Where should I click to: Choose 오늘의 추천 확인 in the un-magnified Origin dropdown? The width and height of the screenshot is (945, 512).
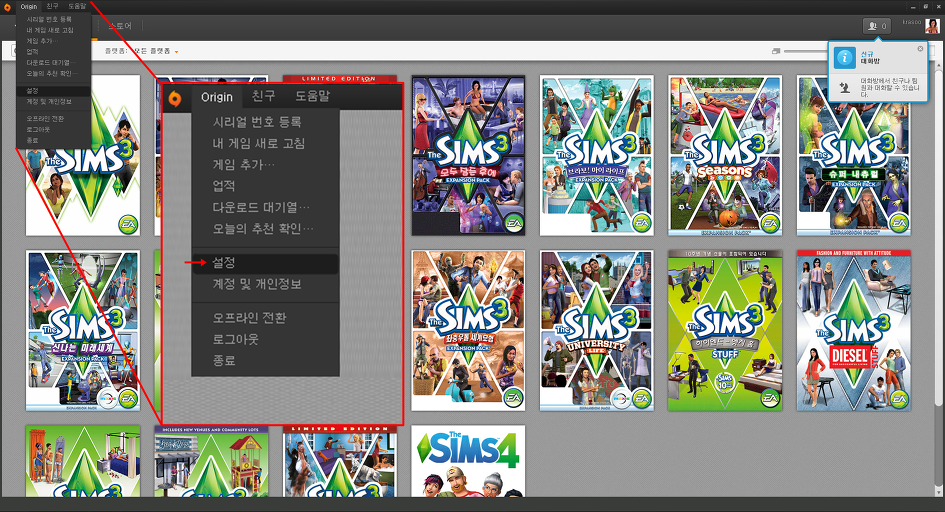pos(54,73)
